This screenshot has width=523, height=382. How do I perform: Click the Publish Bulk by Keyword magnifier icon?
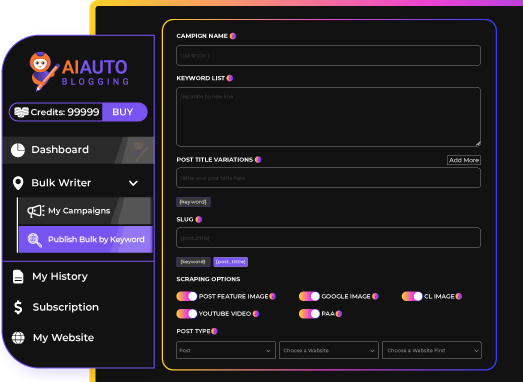[35, 240]
